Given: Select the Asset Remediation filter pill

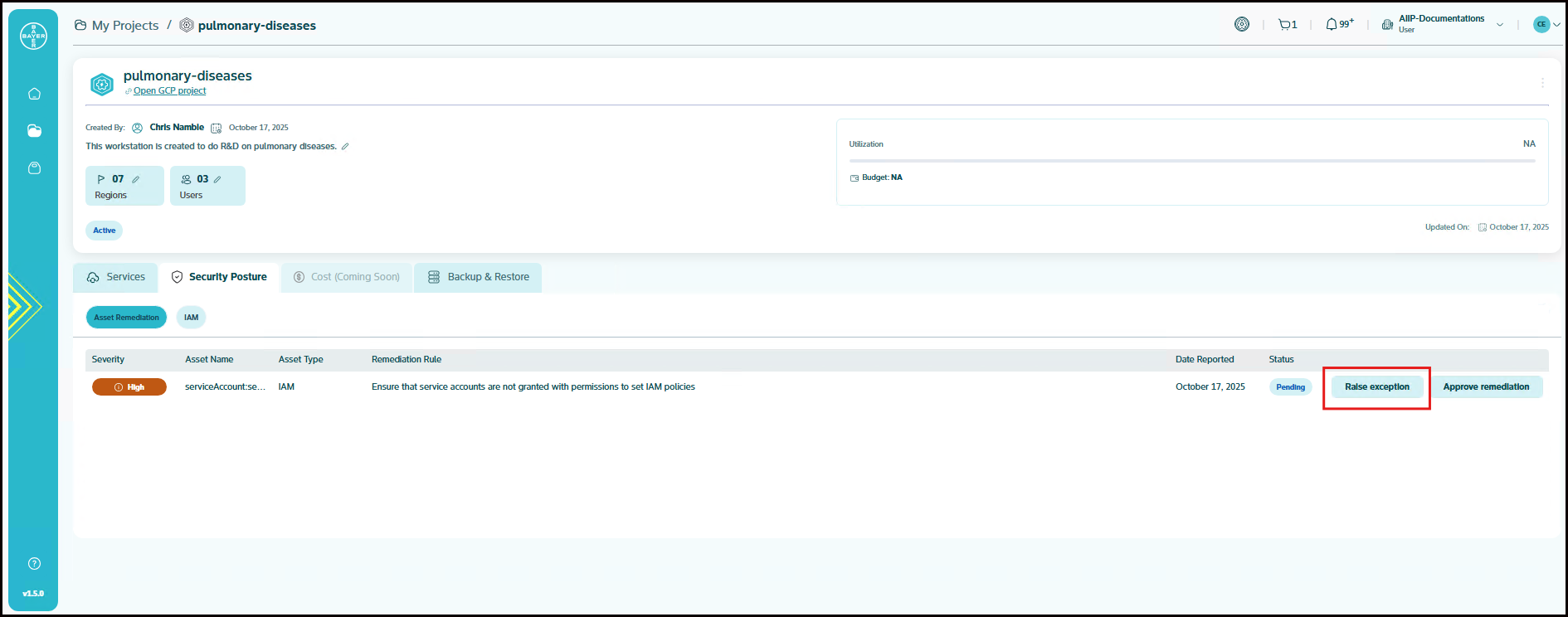Looking at the screenshot, I should 126,318.
